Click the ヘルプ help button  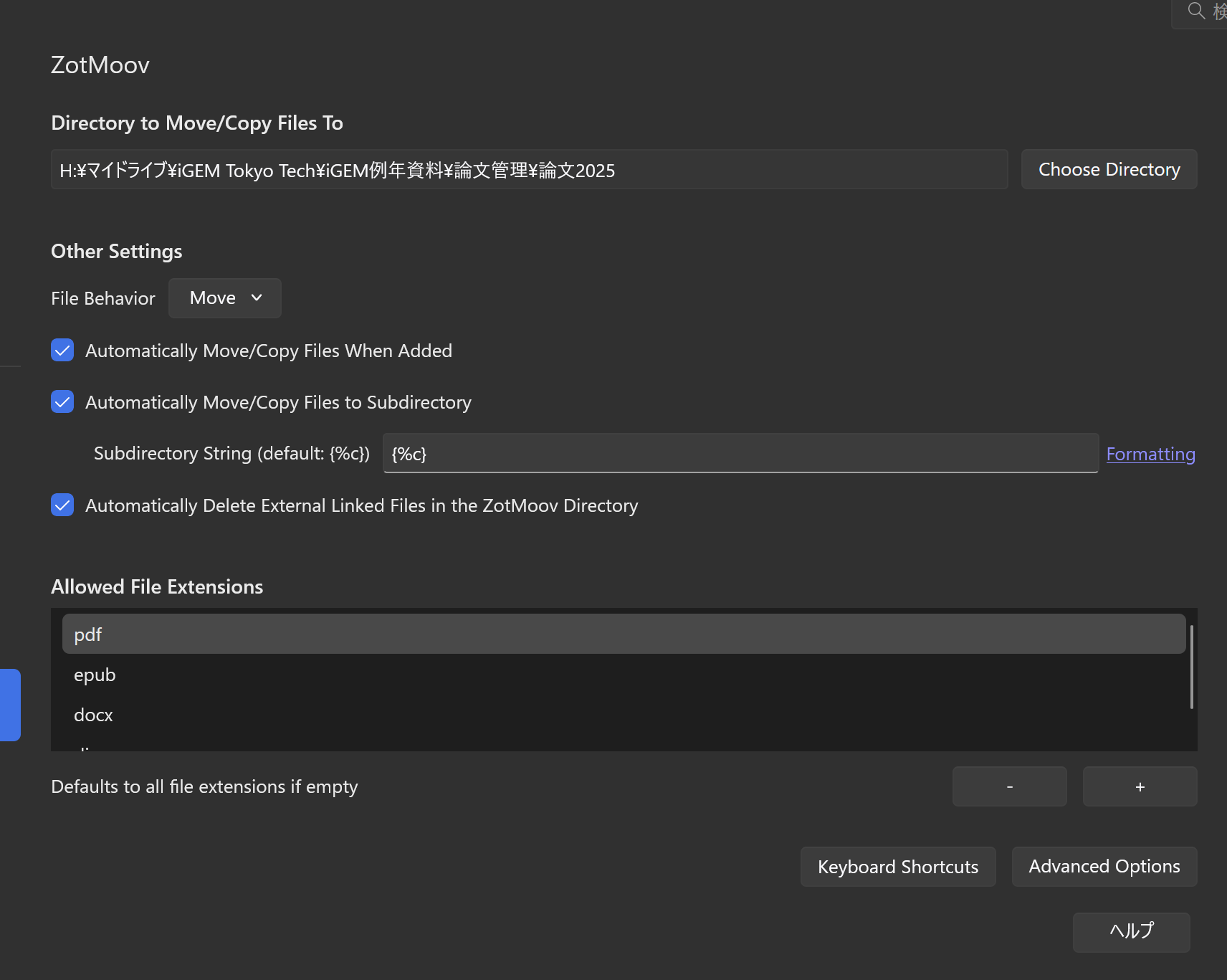[1131, 932]
